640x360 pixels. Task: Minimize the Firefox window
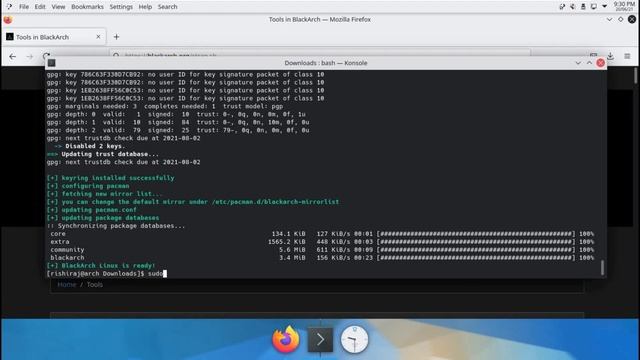pyautogui.click(x=609, y=19)
